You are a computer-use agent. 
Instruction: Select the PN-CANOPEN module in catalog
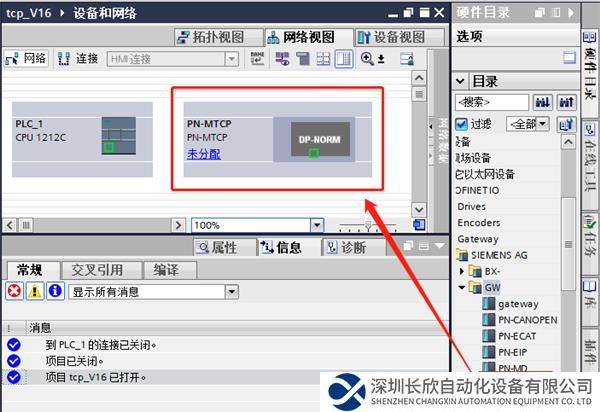526,319
